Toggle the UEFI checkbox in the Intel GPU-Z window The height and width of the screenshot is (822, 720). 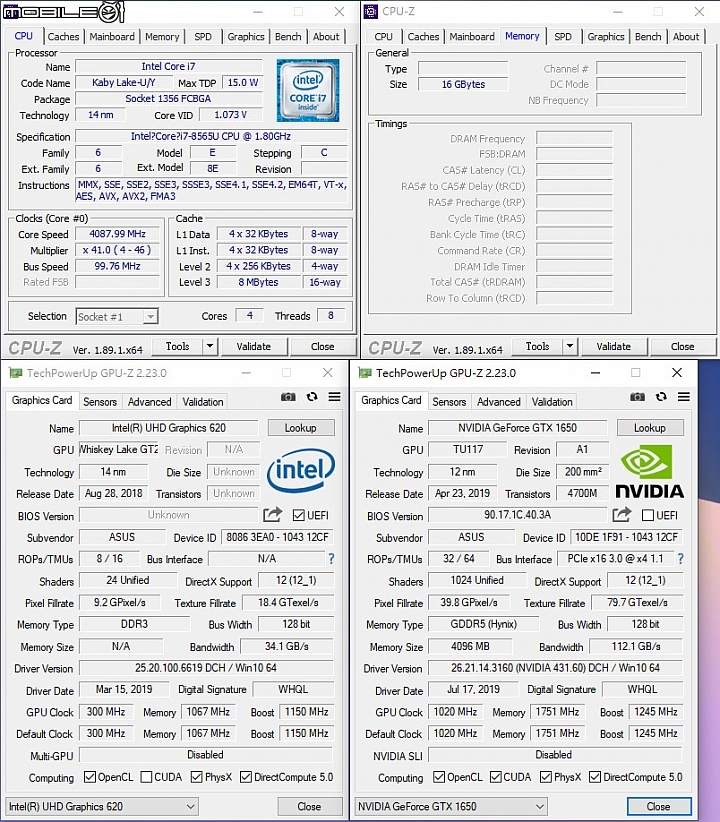(x=298, y=515)
